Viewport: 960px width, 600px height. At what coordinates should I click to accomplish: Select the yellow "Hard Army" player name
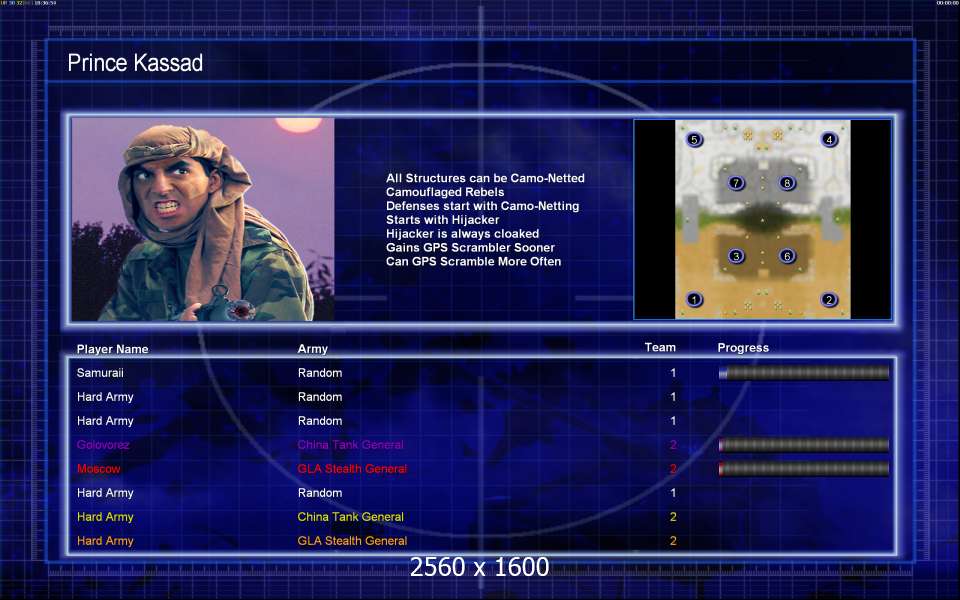click(x=105, y=517)
